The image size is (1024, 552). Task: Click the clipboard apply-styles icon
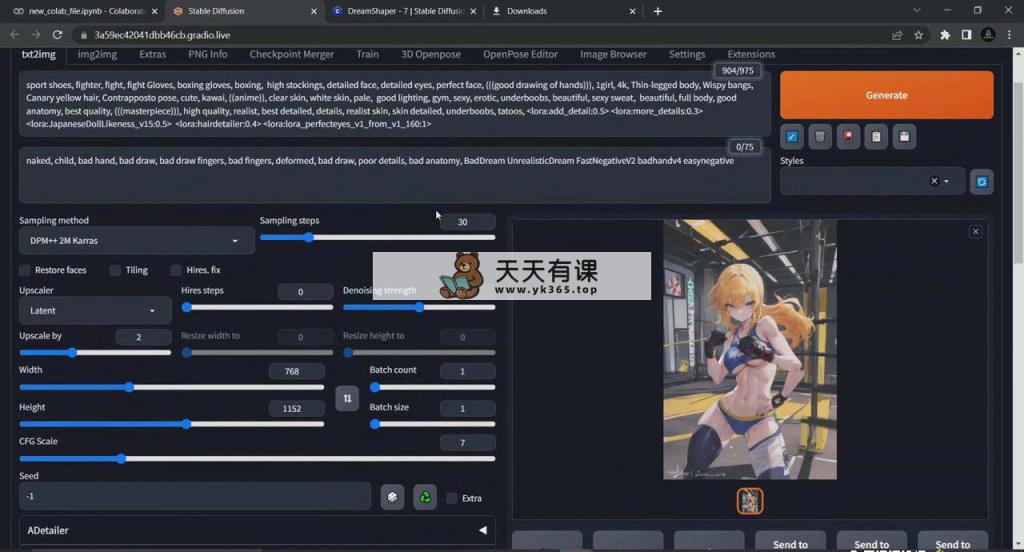tap(876, 137)
